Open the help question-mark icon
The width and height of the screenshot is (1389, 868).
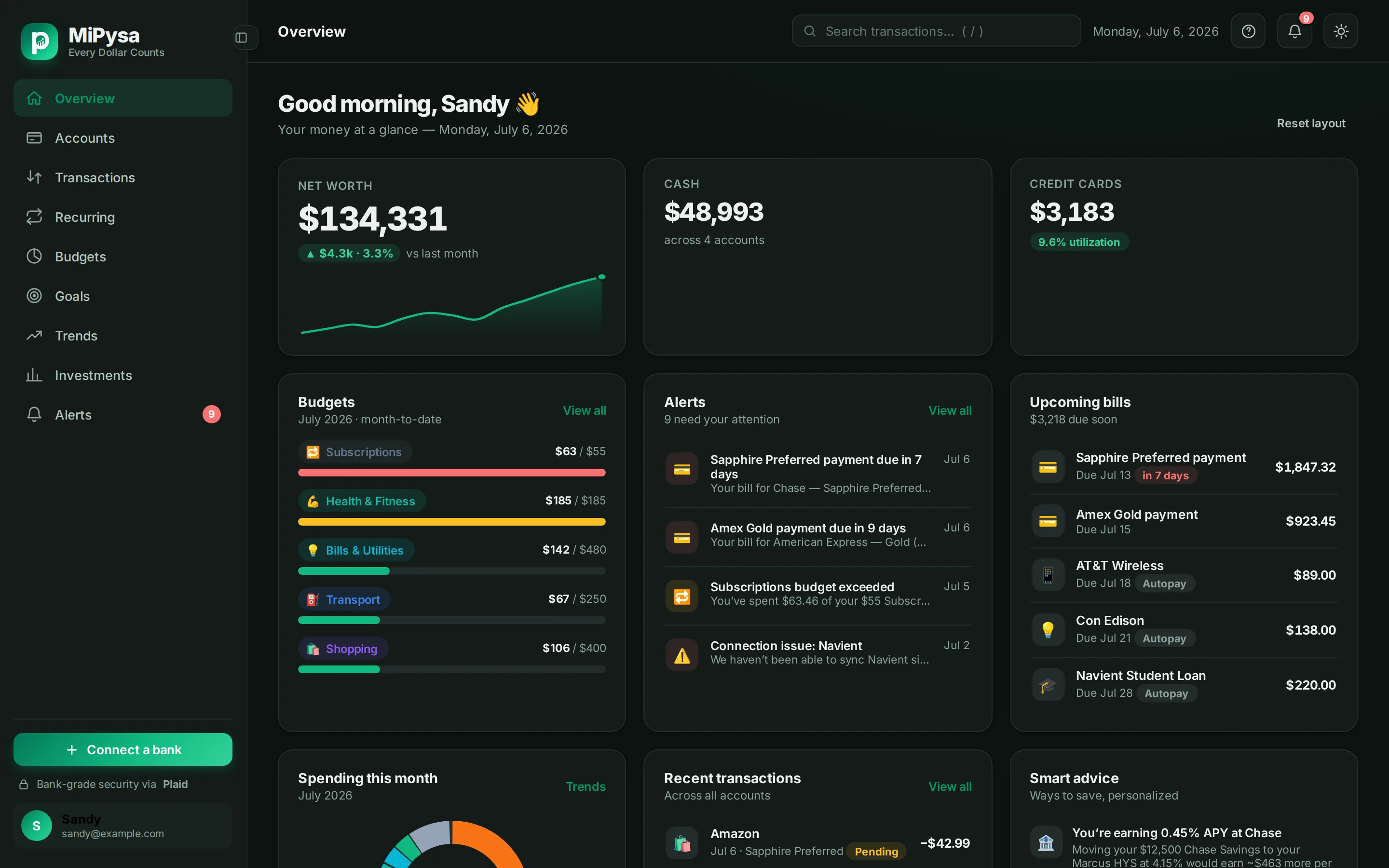[1248, 31]
